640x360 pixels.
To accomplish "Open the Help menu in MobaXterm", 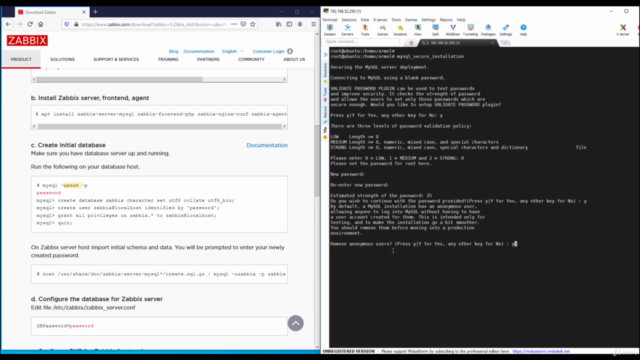I will click(461, 20).
